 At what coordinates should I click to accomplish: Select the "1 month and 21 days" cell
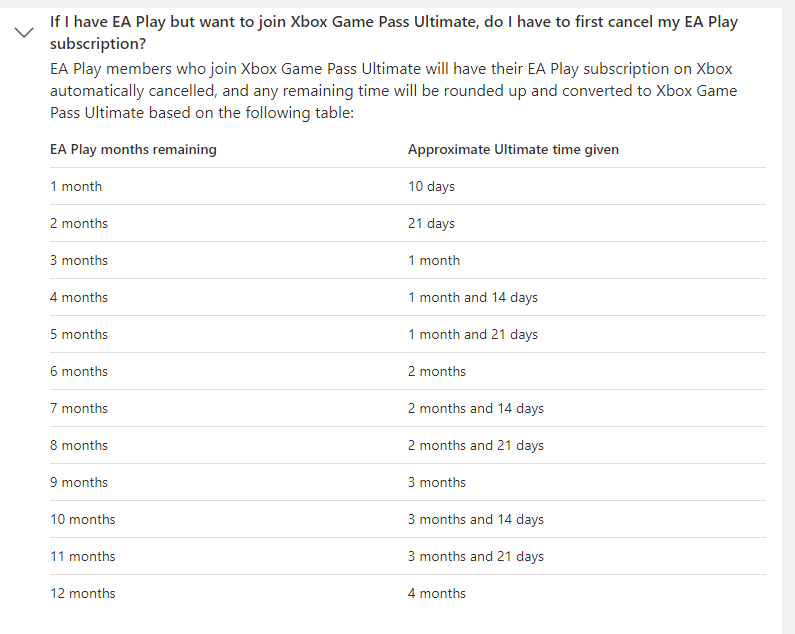472,335
